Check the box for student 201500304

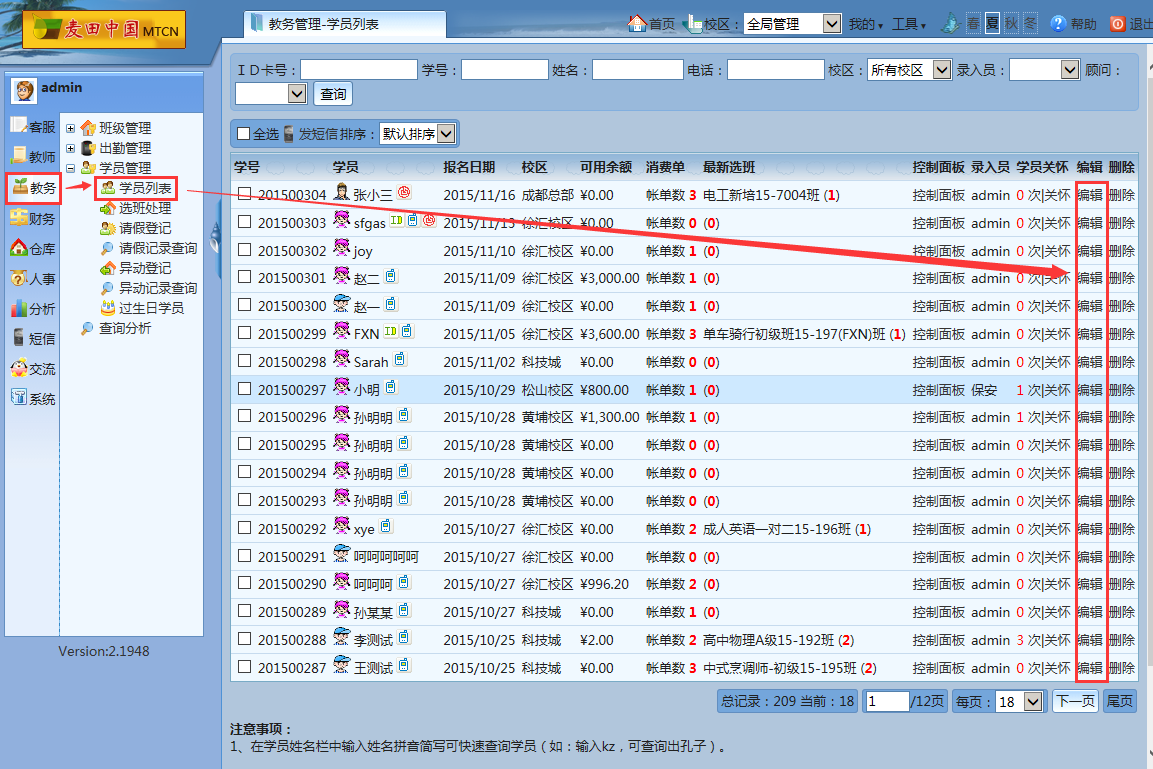click(x=245, y=194)
